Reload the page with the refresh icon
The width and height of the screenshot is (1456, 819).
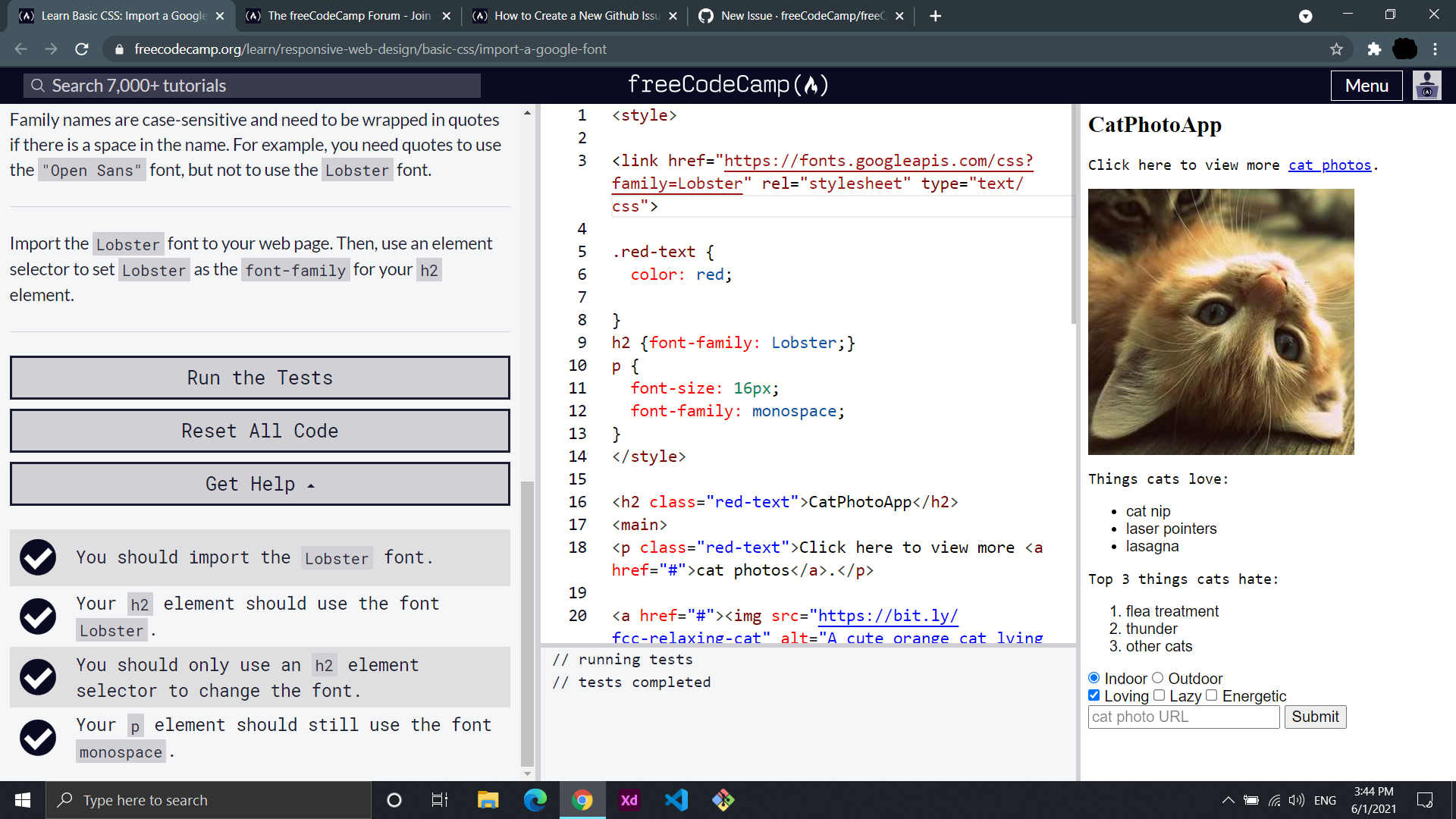[82, 49]
